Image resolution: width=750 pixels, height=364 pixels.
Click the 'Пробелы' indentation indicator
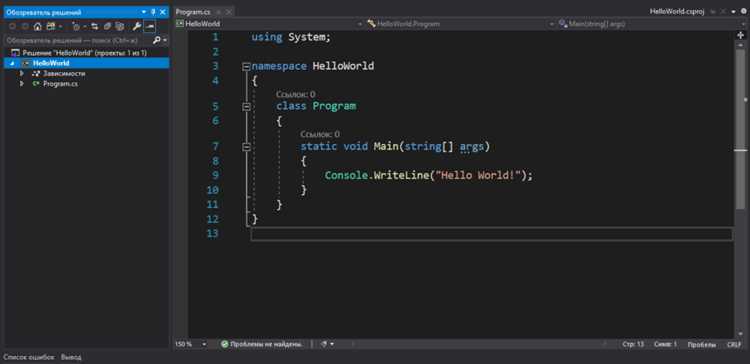(702, 344)
